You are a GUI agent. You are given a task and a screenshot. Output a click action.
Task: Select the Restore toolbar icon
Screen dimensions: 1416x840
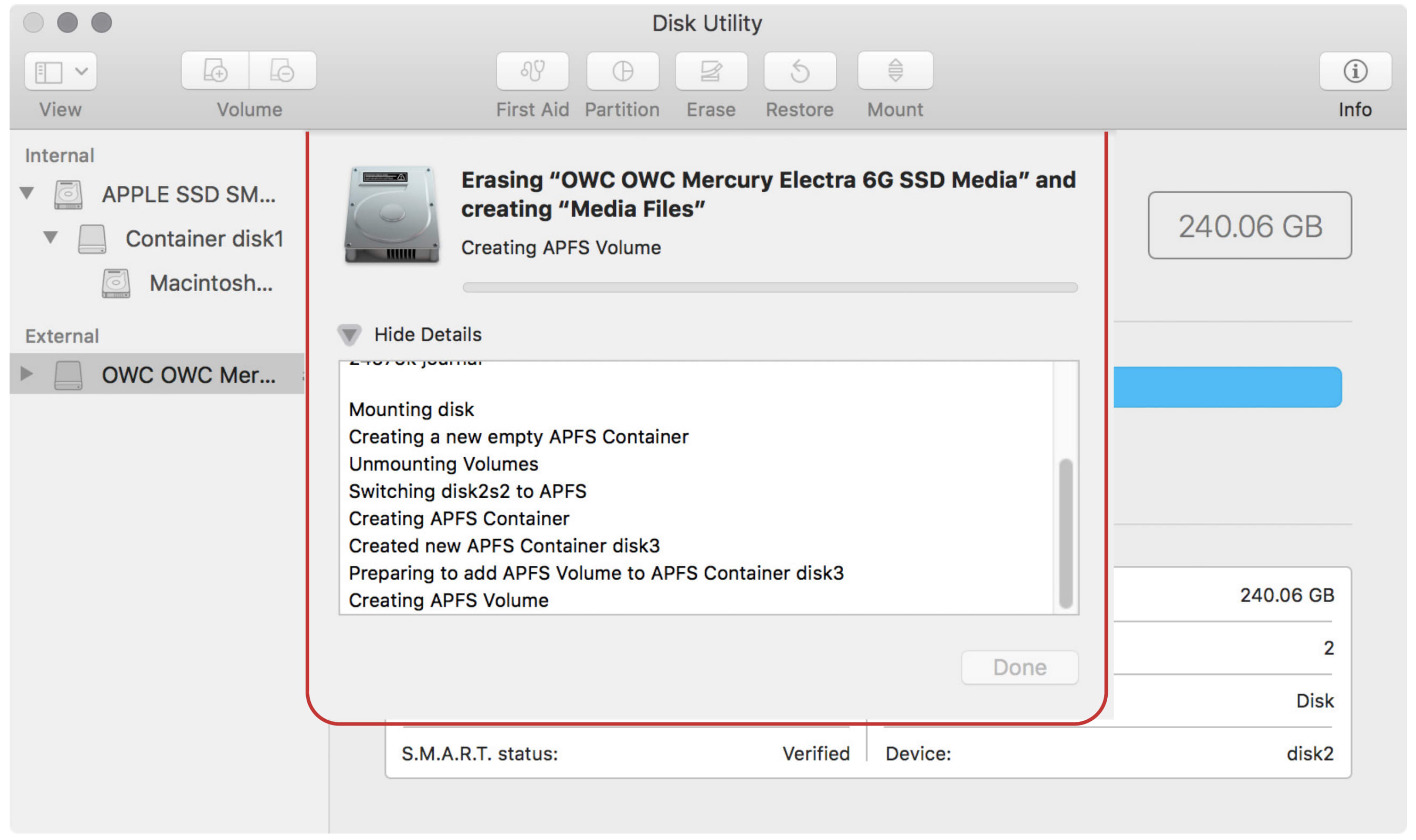pyautogui.click(x=800, y=71)
